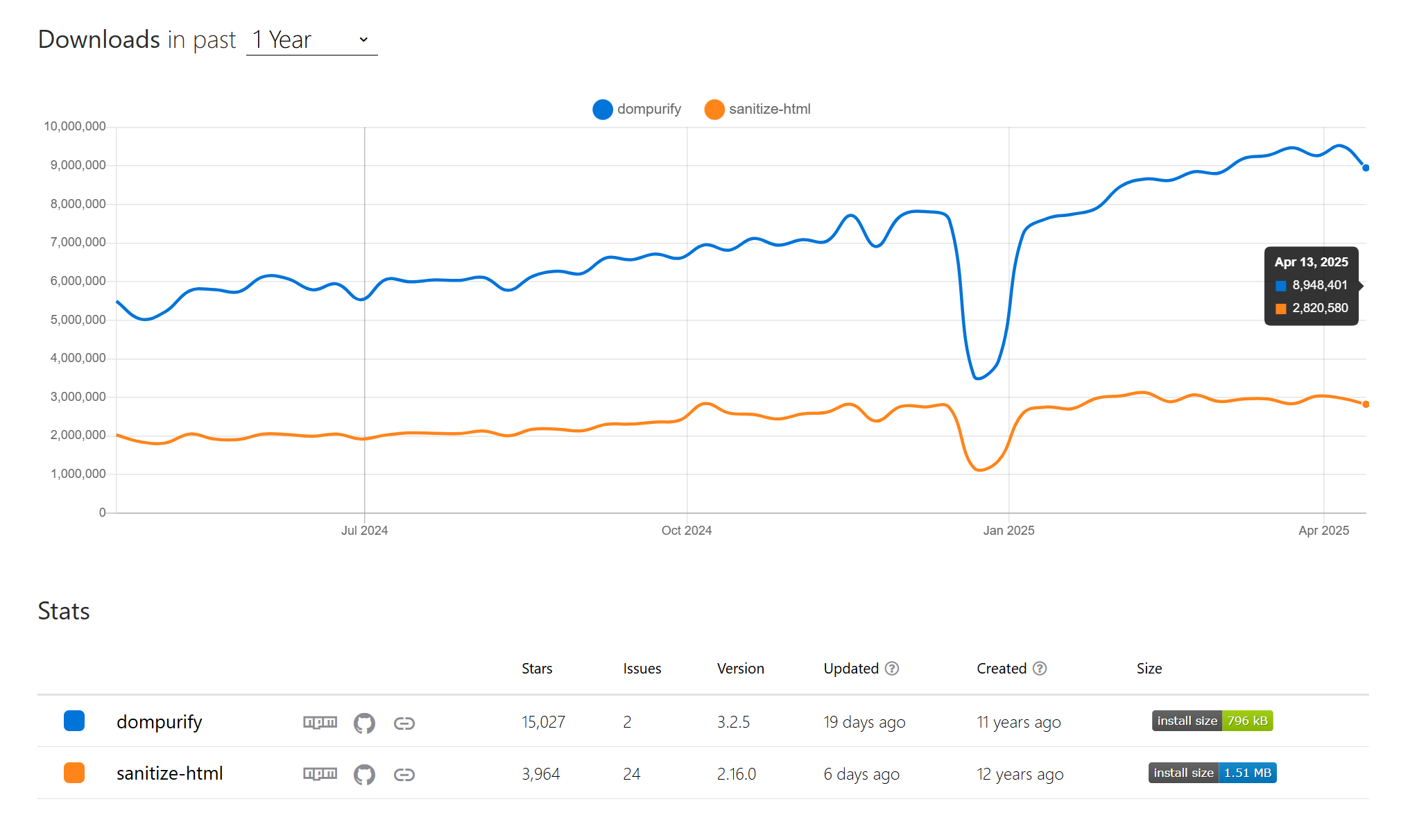Image resolution: width=1417 pixels, height=840 pixels.
Task: Open sanitize-html npm page icon
Action: coord(320,774)
